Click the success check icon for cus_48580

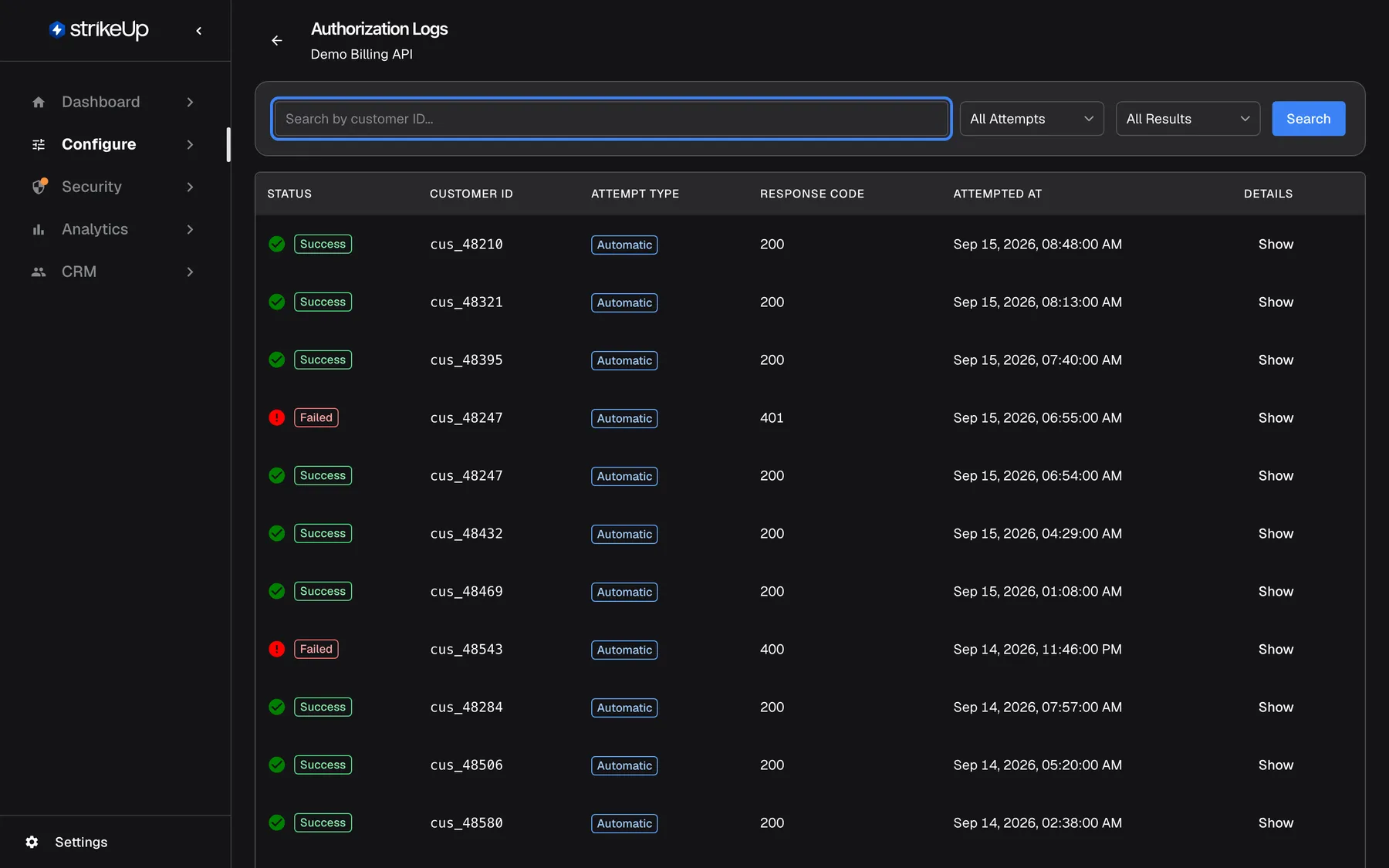(x=277, y=822)
